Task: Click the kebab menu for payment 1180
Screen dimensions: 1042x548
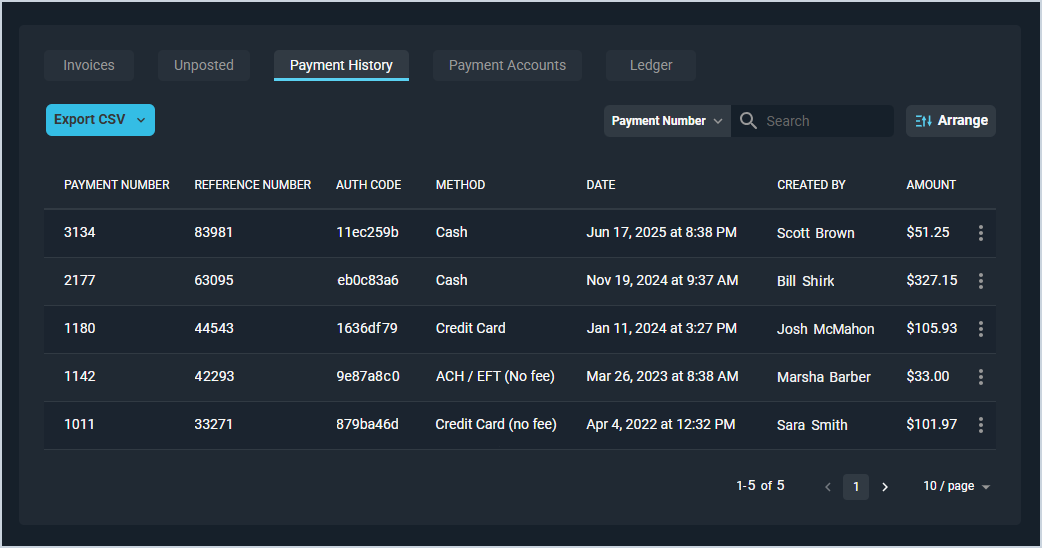Action: [x=980, y=329]
